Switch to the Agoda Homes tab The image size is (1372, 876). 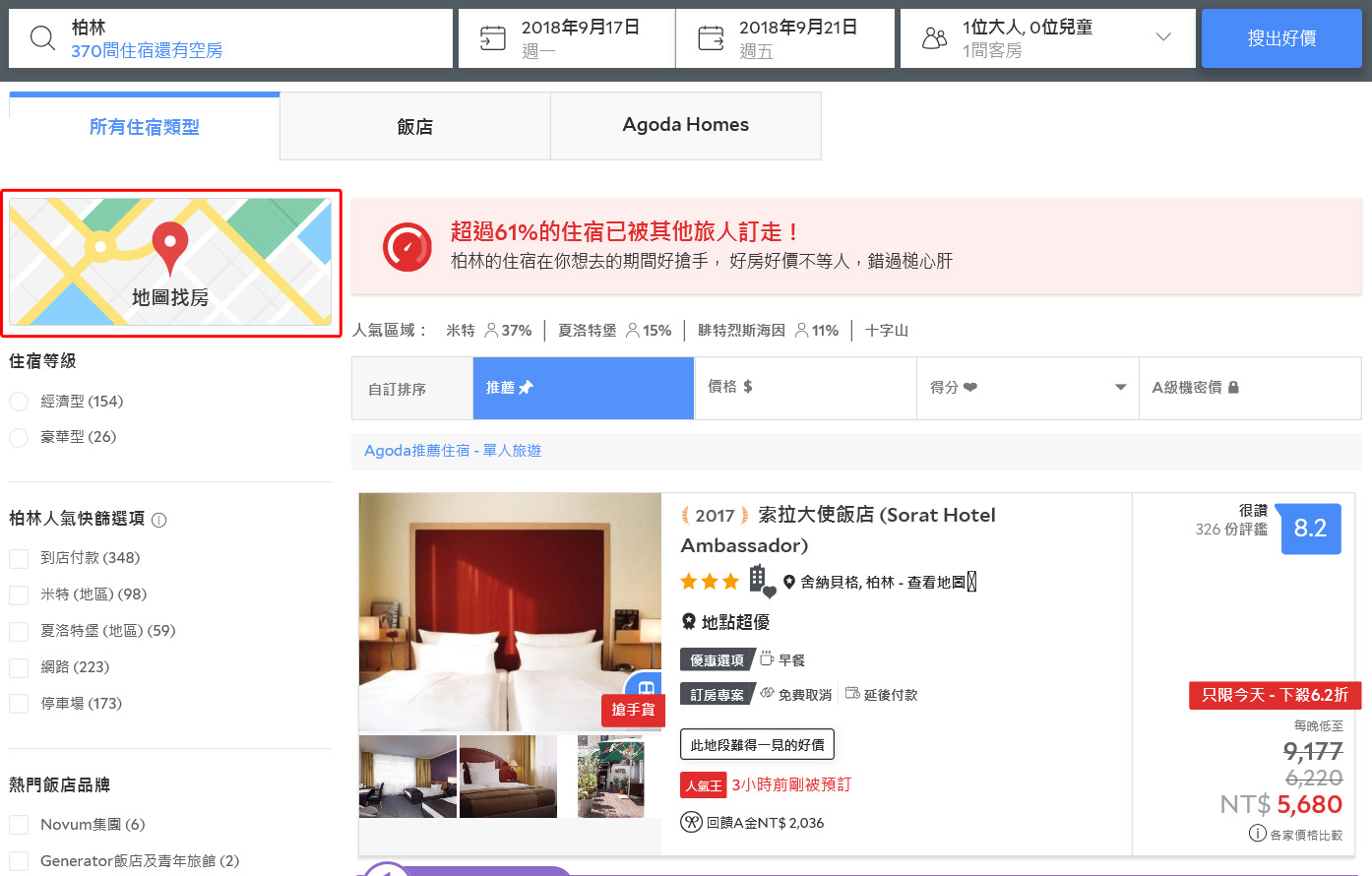(x=685, y=126)
